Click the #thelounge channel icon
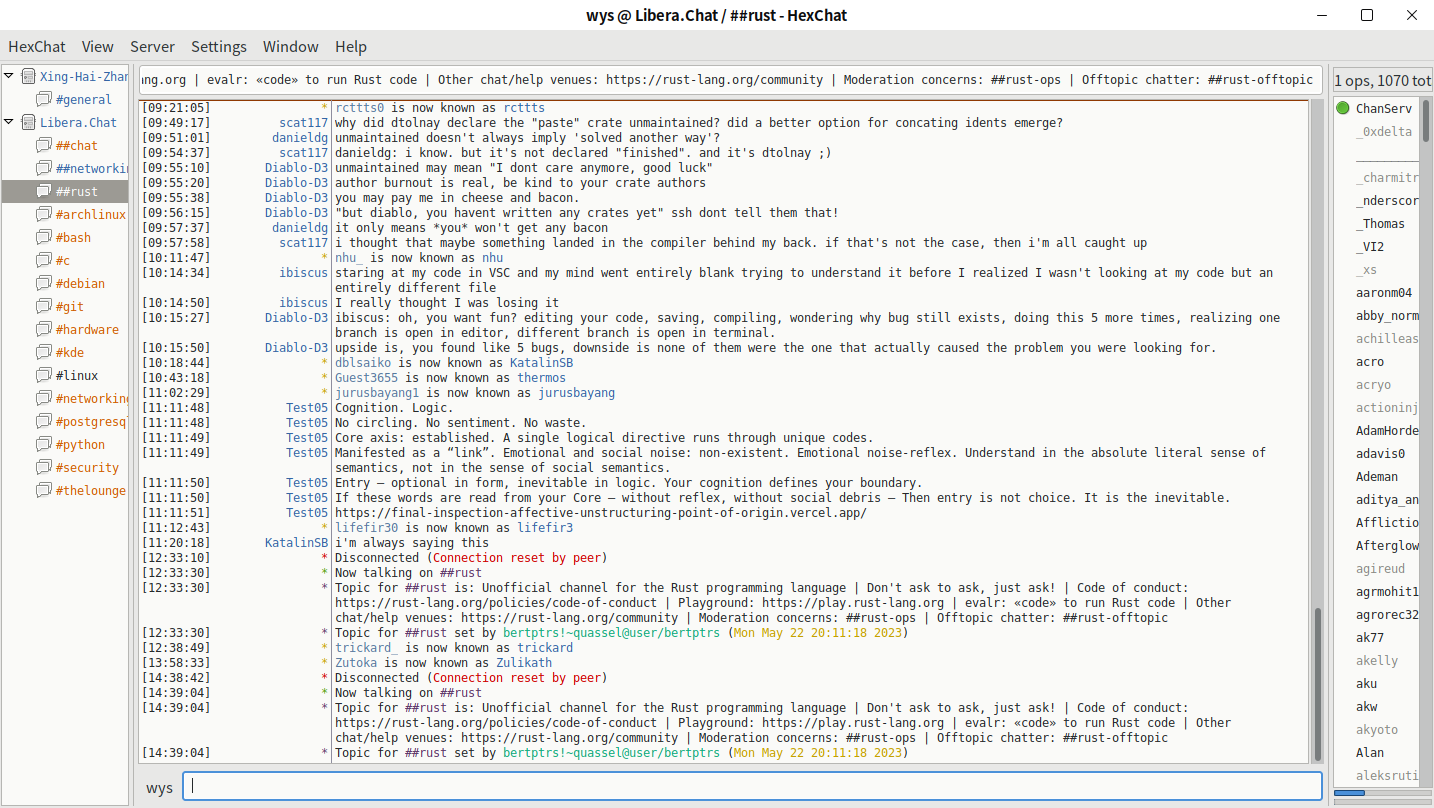The width and height of the screenshot is (1434, 808). (x=44, y=490)
